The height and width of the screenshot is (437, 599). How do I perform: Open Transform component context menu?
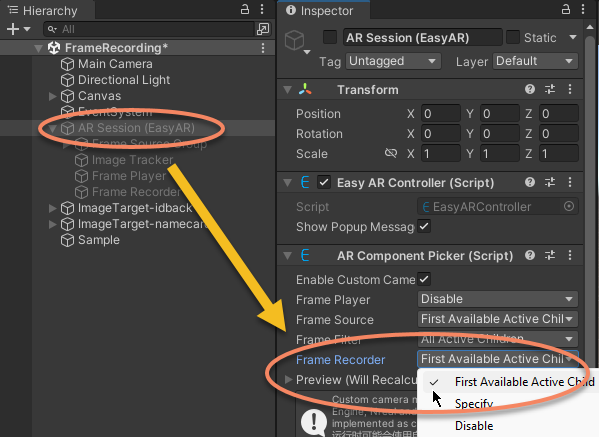[x=570, y=89]
